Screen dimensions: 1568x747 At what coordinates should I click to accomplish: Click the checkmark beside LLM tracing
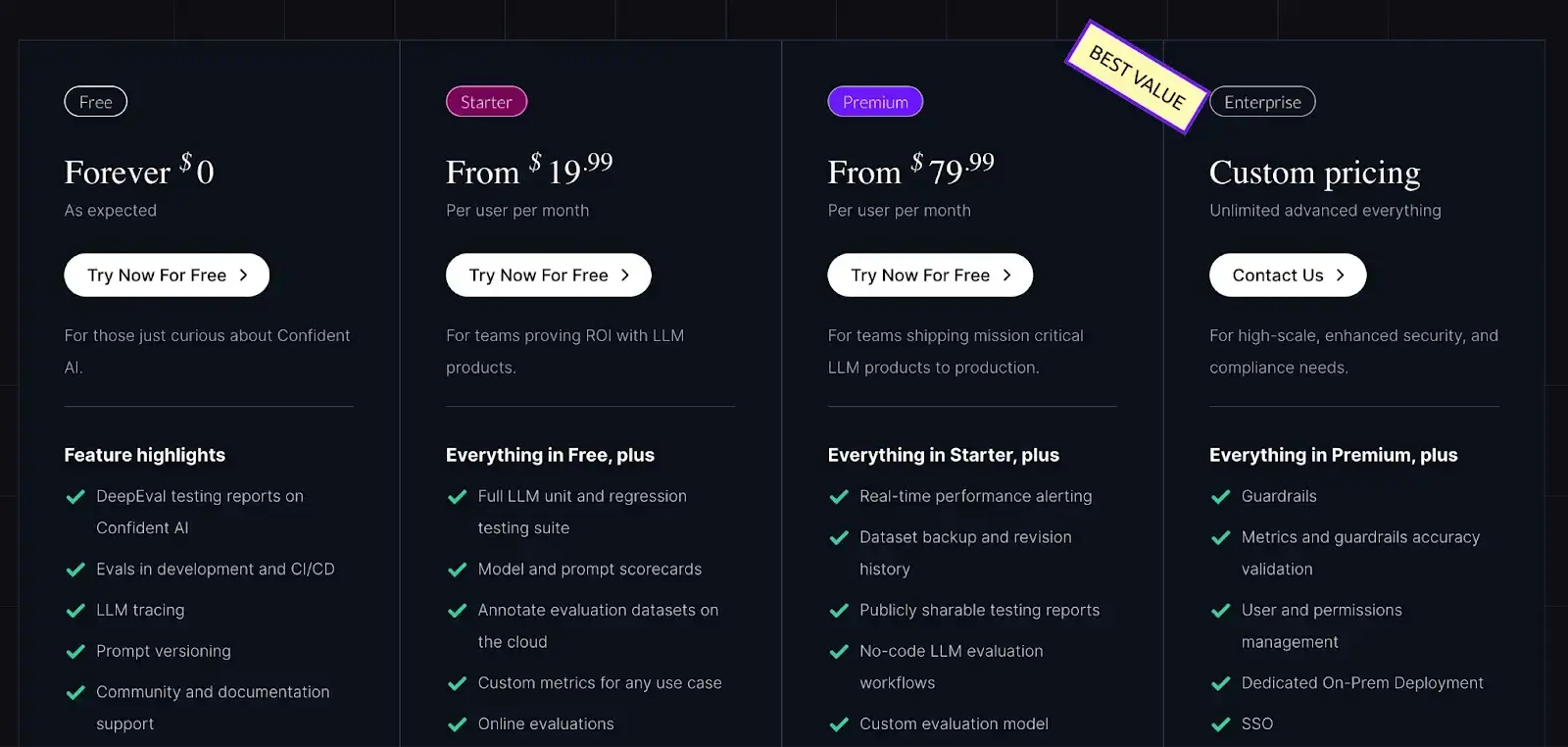click(75, 611)
